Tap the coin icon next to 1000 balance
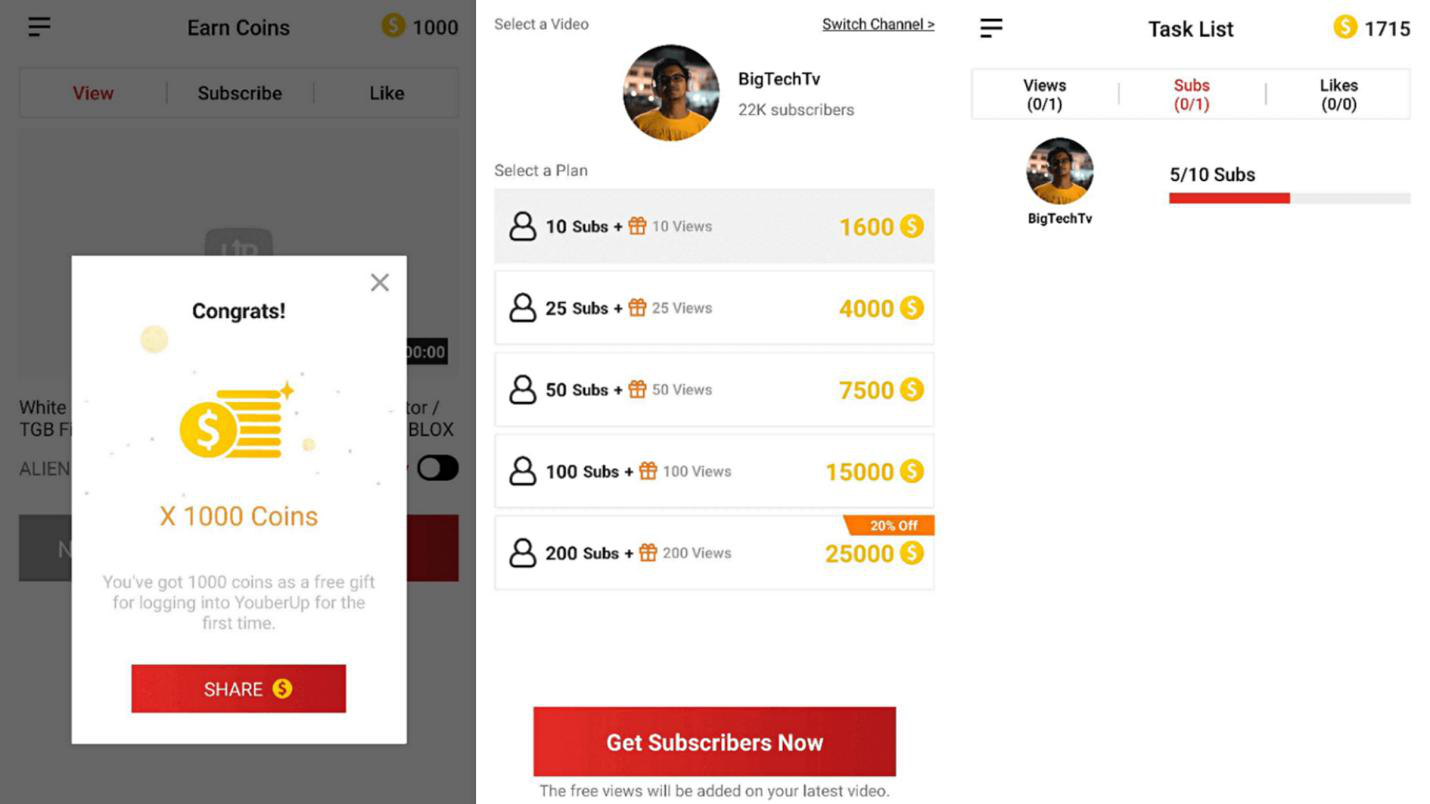 coord(393,26)
